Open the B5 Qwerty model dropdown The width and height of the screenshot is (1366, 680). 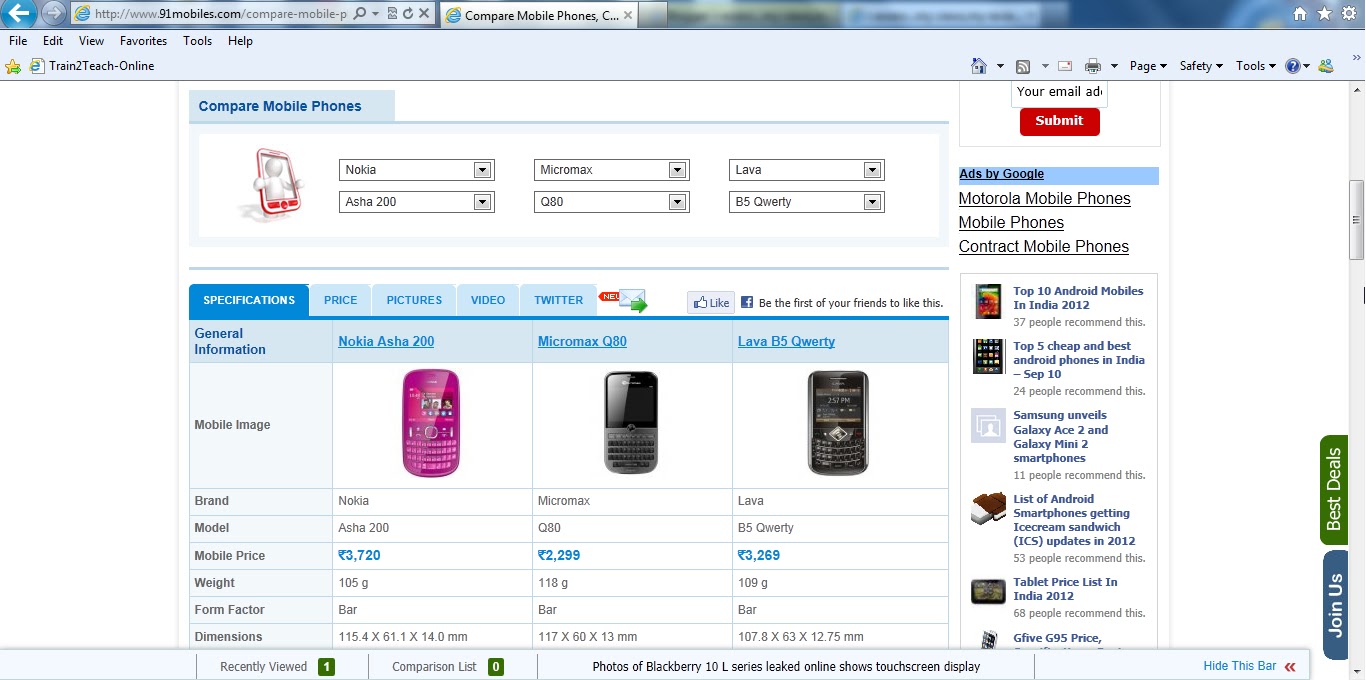(807, 202)
